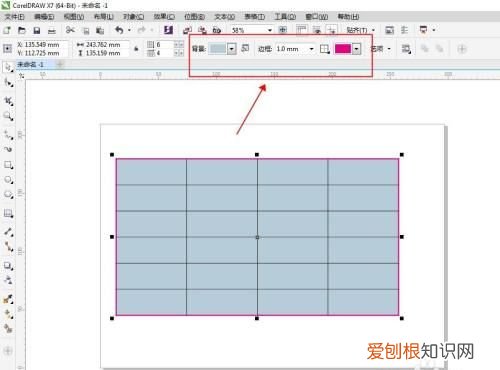The width and height of the screenshot is (500, 370).
Task: Open the 窗口(W) menu
Action: click(x=317, y=16)
